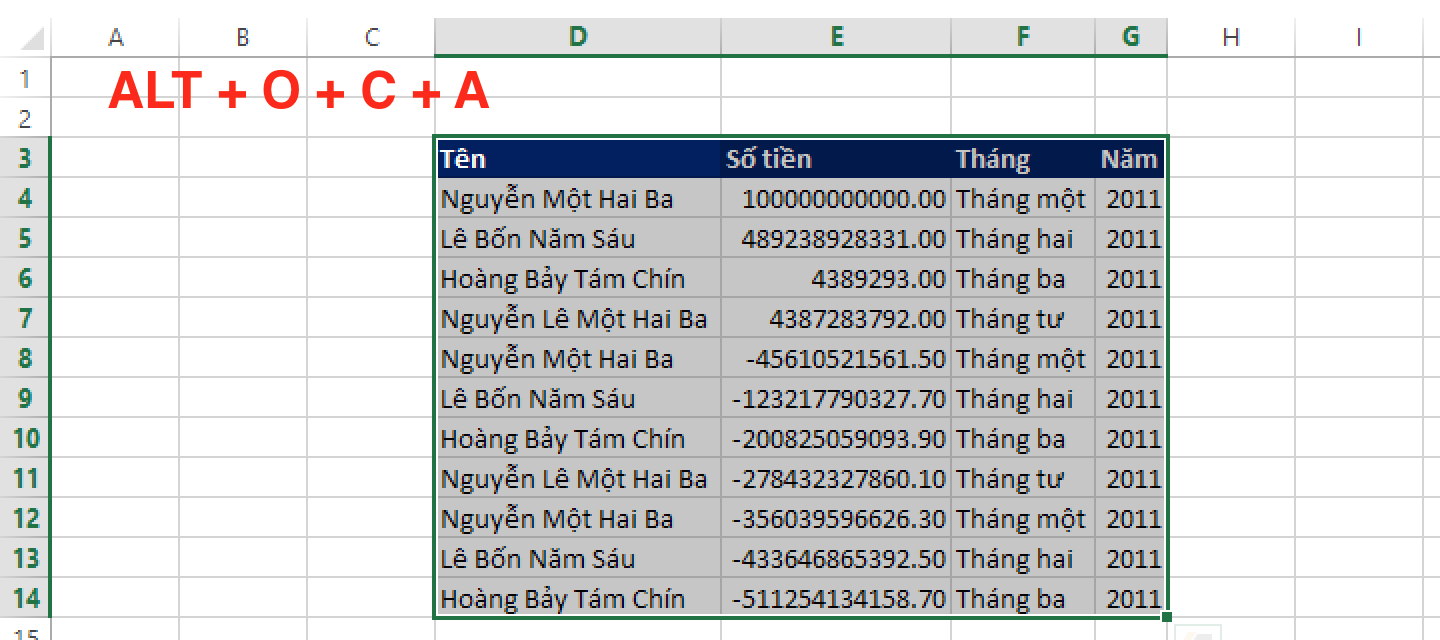Select column I header
1440x640 pixels.
pyautogui.click(x=1359, y=37)
